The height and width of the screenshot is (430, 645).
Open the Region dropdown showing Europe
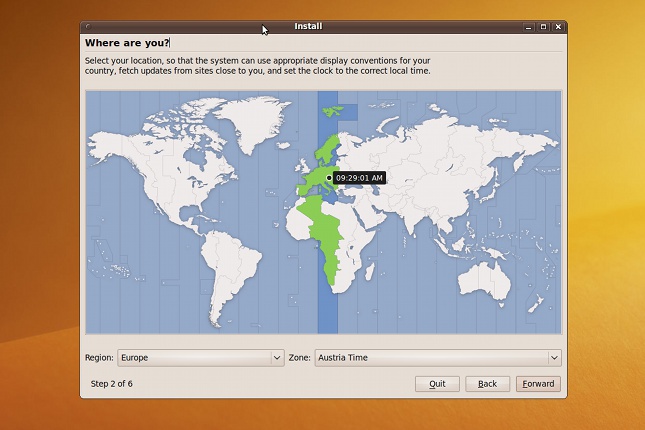pyautogui.click(x=201, y=358)
